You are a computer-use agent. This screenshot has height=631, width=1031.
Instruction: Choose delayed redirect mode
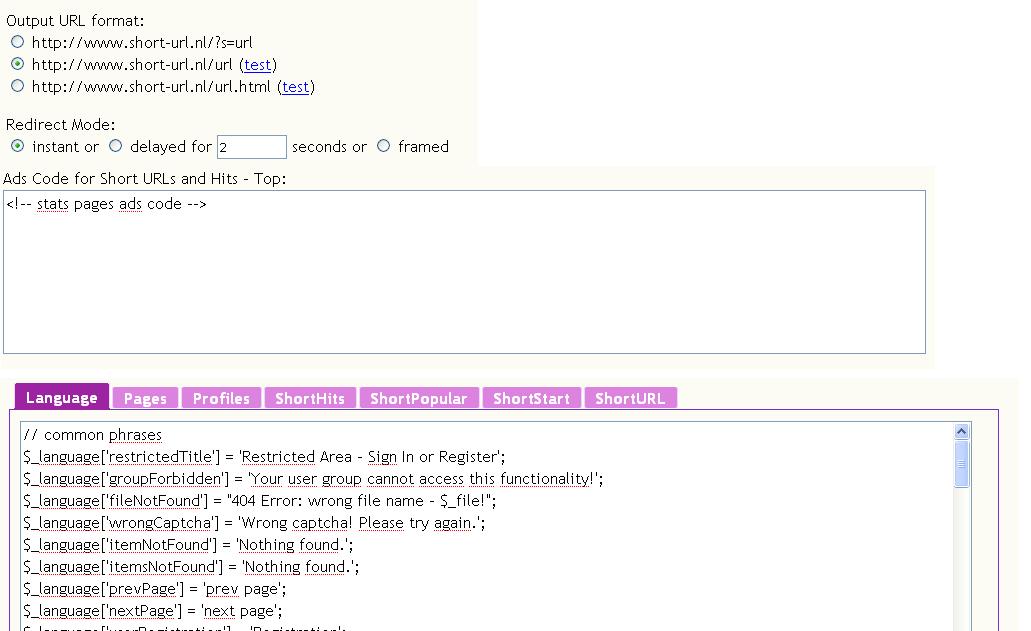coord(116,146)
